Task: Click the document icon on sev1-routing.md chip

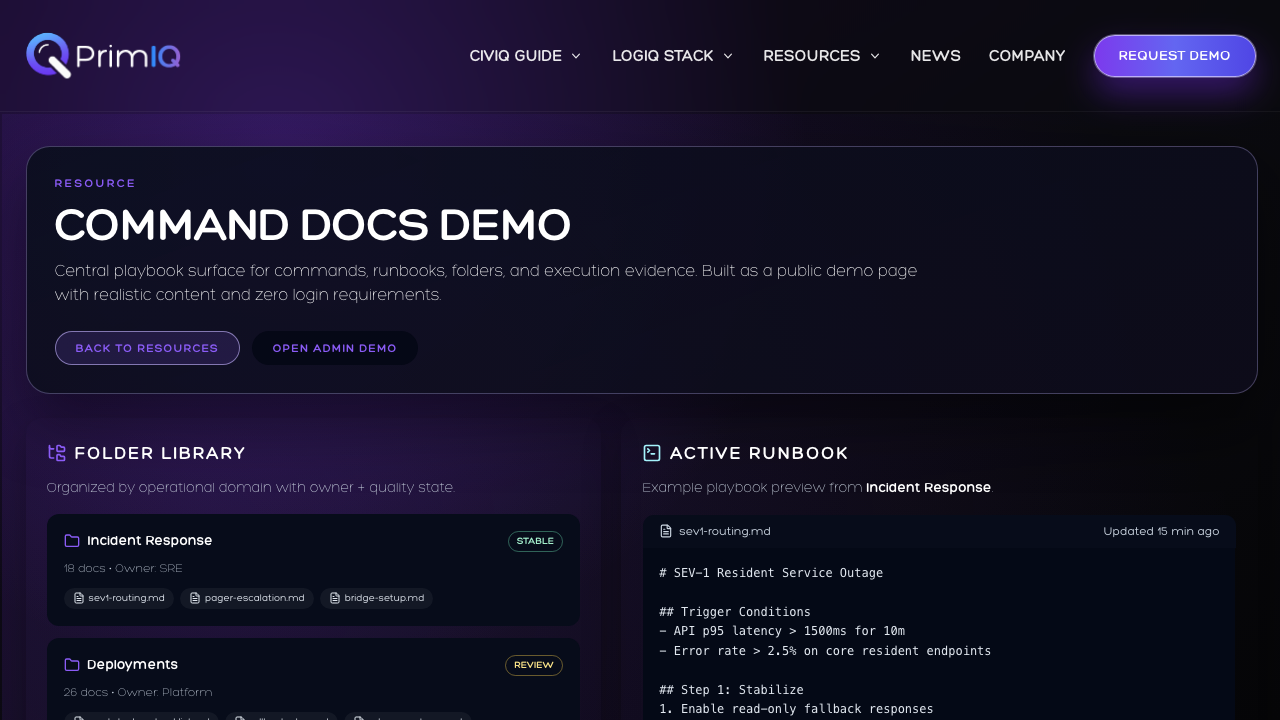Action: (x=79, y=598)
